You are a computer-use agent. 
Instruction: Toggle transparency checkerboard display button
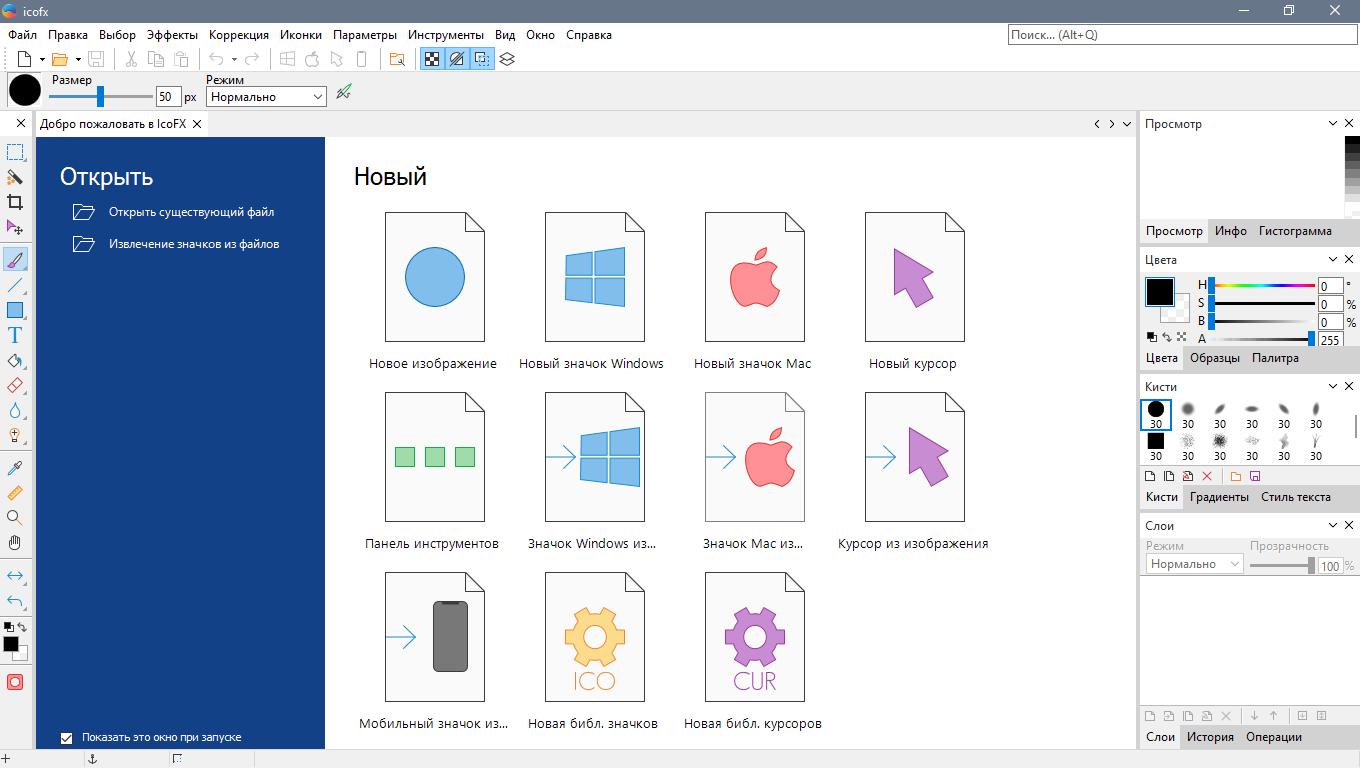coord(432,59)
